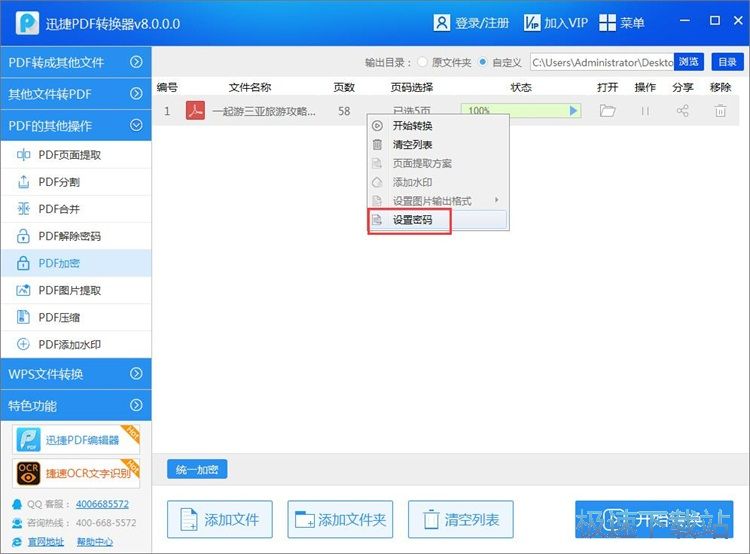The width and height of the screenshot is (750, 554).
Task: Click the output directory path field
Action: tap(602, 62)
